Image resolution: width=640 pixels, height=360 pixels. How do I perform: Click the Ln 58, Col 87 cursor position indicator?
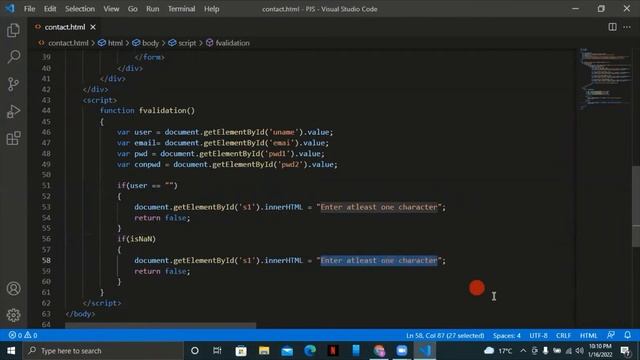(x=445, y=335)
